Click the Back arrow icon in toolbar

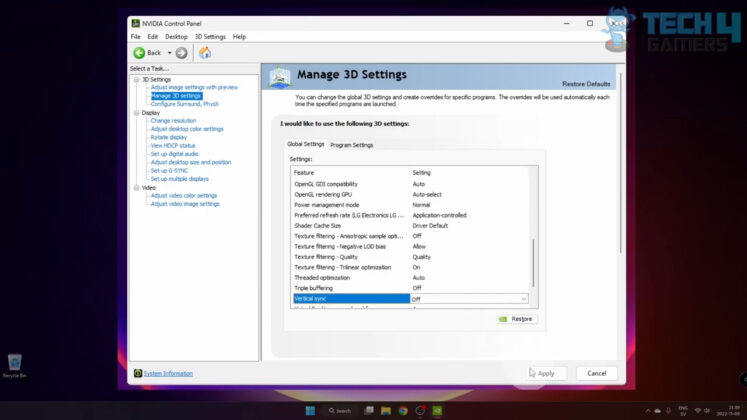tap(139, 52)
